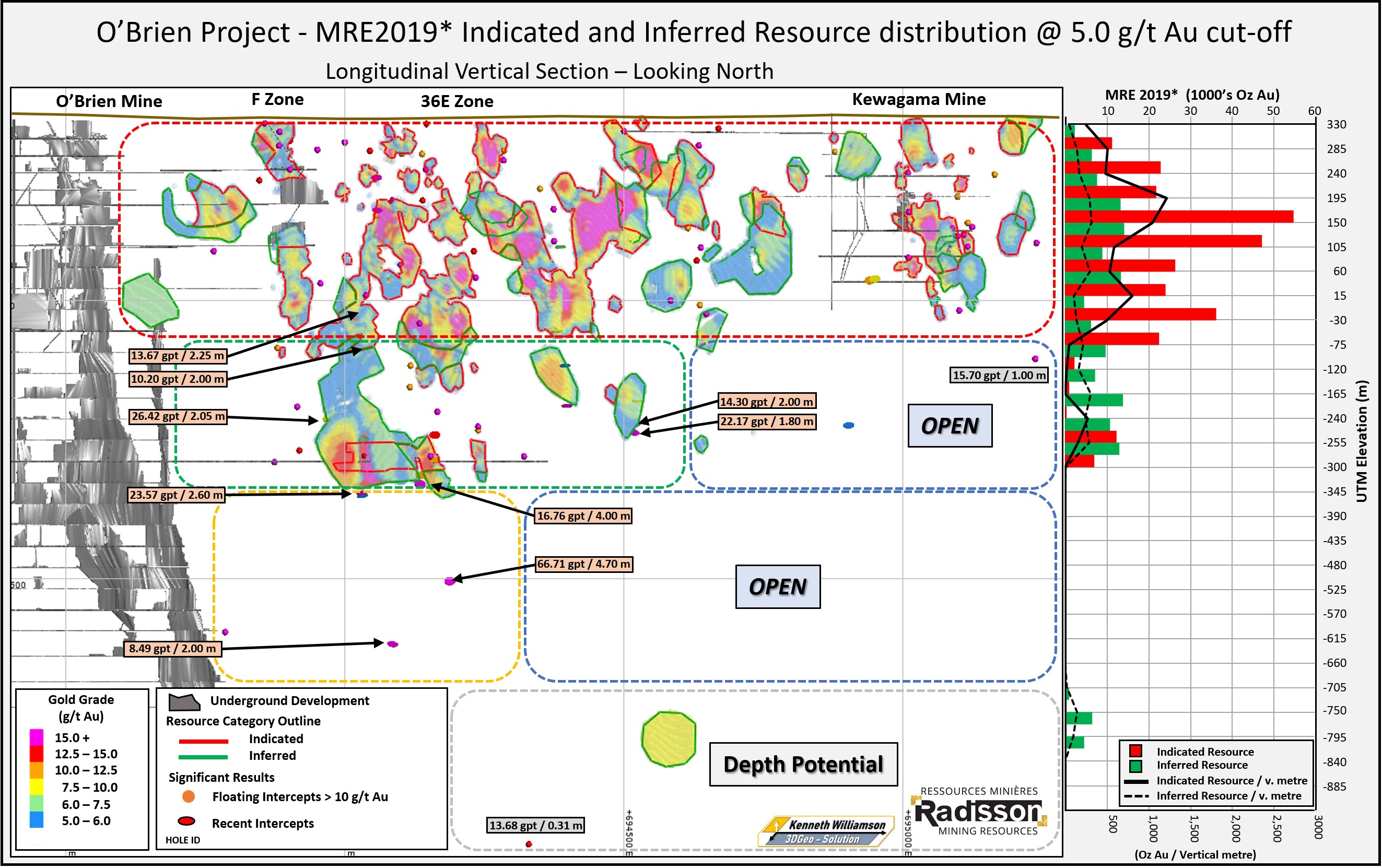Click the lower OPEN label box

(778, 587)
